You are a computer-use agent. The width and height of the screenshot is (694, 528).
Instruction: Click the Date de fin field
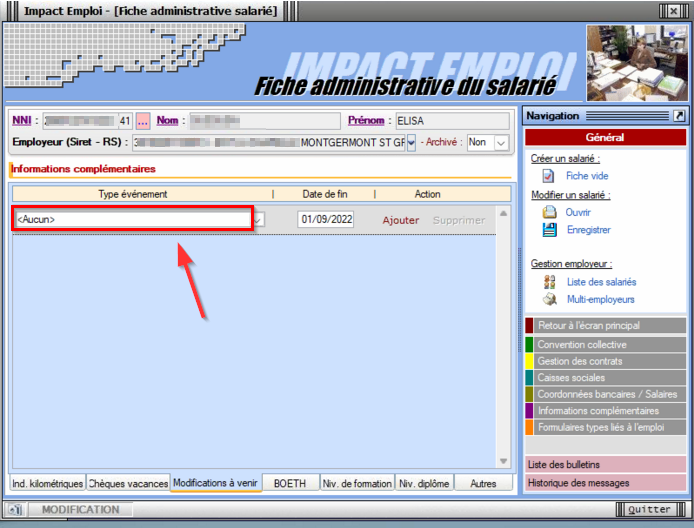click(x=326, y=220)
